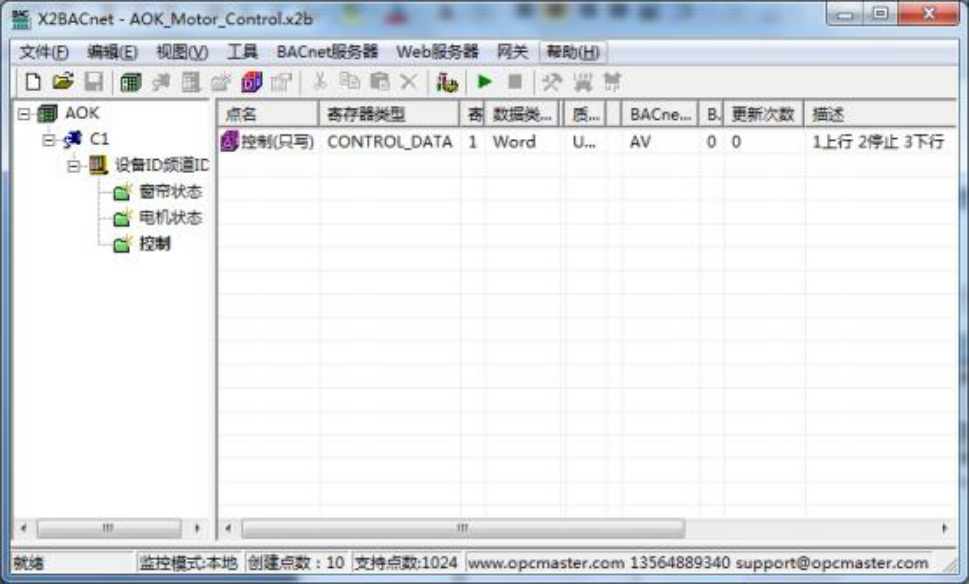Click the AV BACnet type cell
Screen dimensions: 969x584
coord(640,142)
